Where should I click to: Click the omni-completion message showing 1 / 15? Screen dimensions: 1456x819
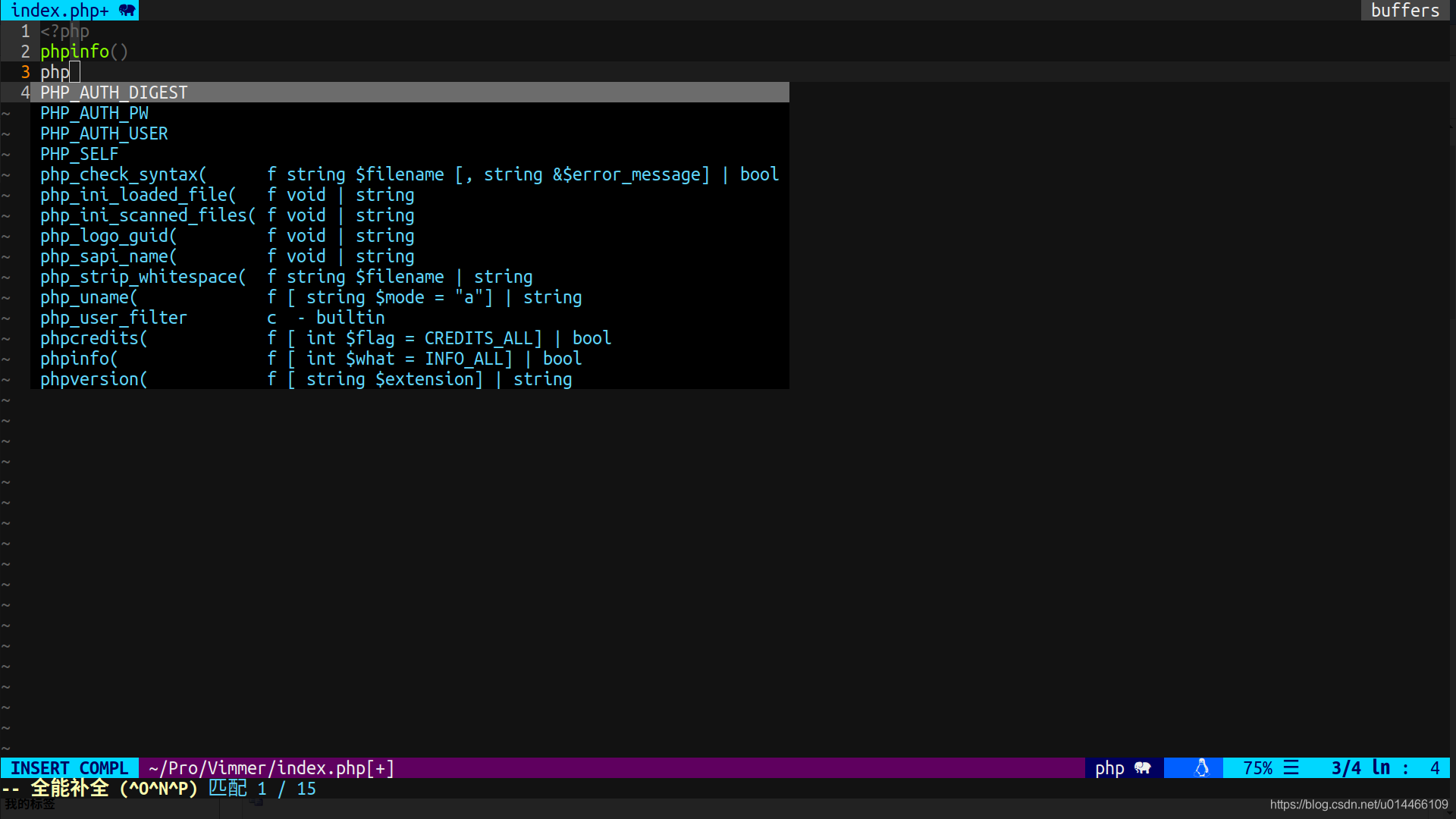pos(158,789)
